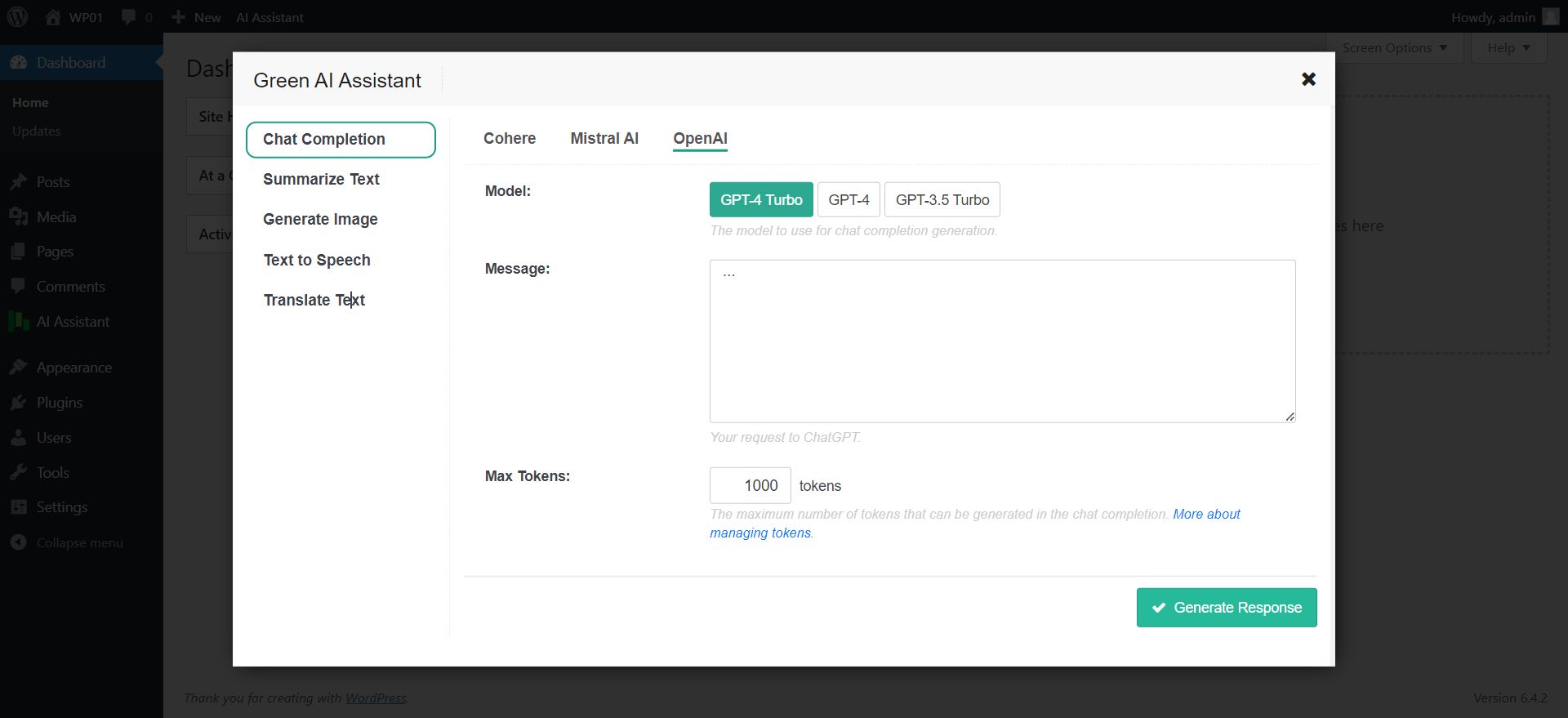Grab the Message textarea resize handle
1568x718 pixels.
tap(1290, 417)
